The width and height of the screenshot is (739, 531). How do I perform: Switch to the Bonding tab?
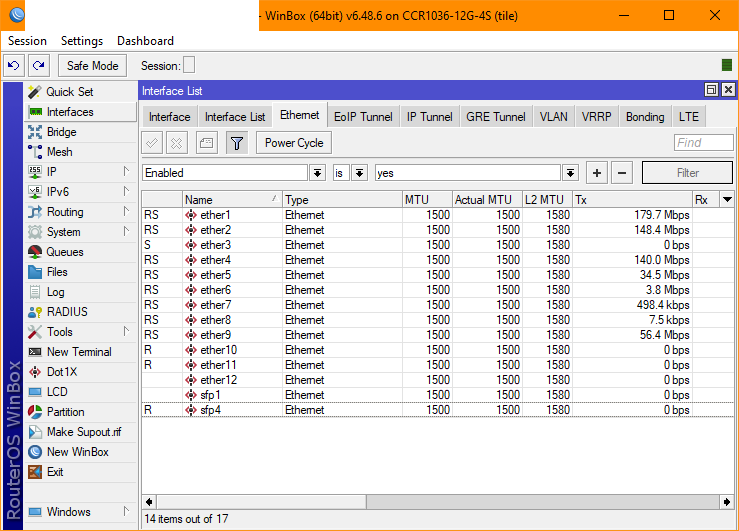[x=645, y=117]
